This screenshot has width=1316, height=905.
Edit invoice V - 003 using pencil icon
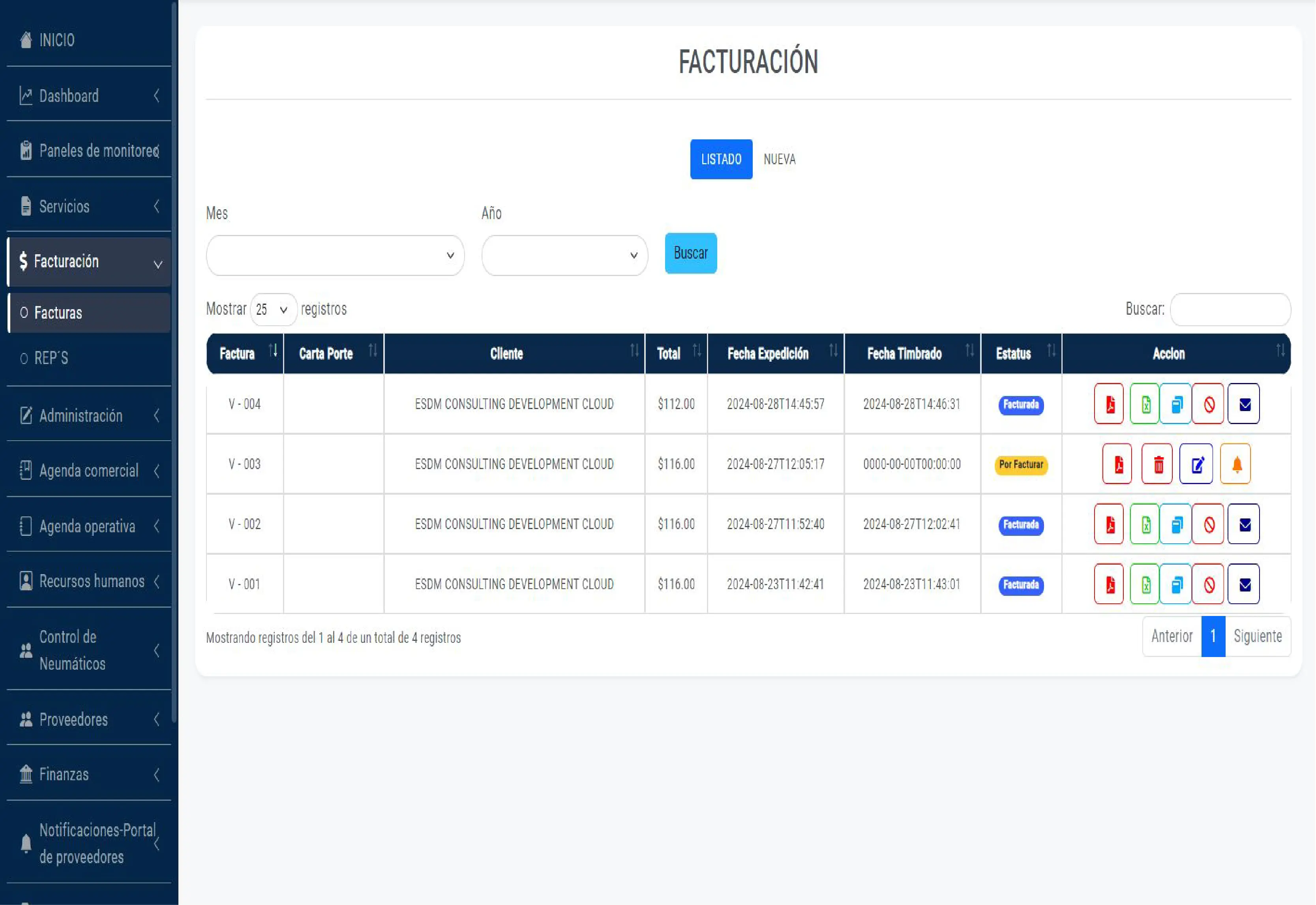pos(1196,464)
